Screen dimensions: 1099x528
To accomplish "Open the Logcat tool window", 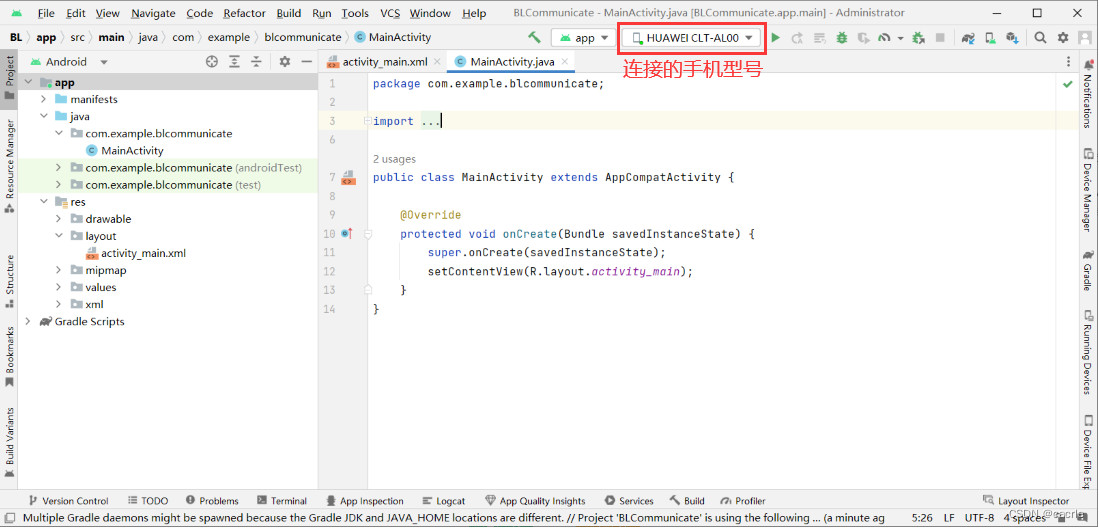I will (x=444, y=501).
